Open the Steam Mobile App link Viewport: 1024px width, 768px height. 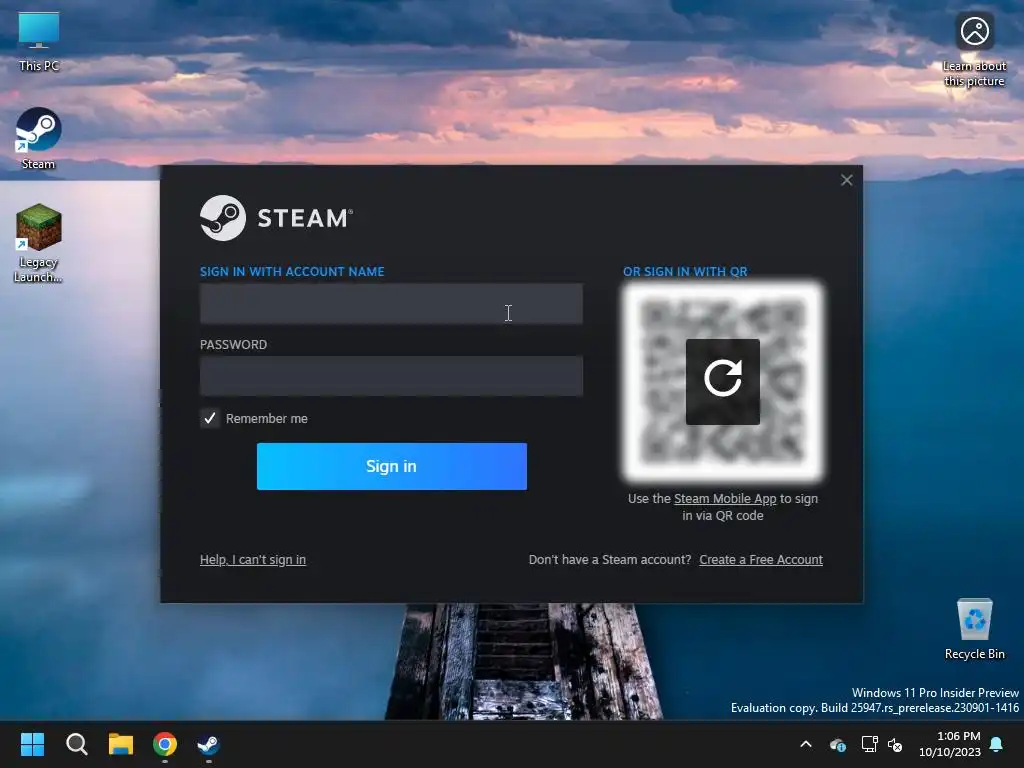[x=725, y=498]
